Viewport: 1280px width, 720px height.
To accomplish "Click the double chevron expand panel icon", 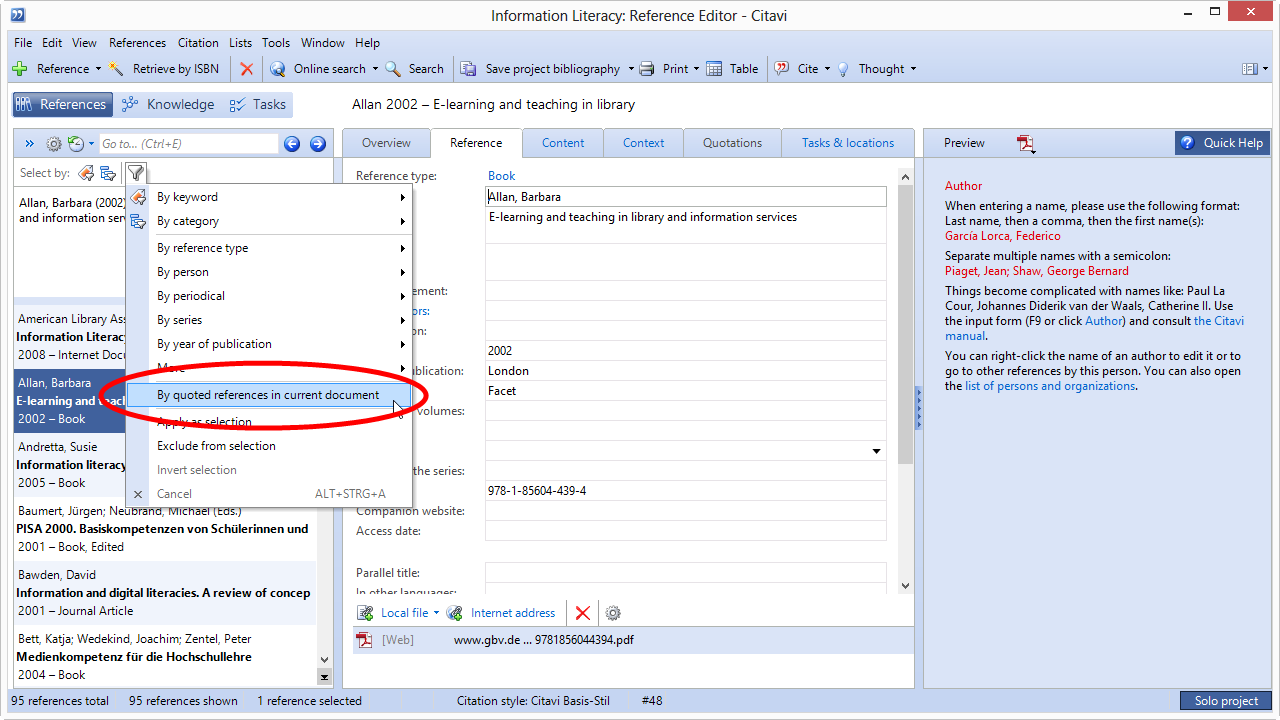I will (x=29, y=144).
